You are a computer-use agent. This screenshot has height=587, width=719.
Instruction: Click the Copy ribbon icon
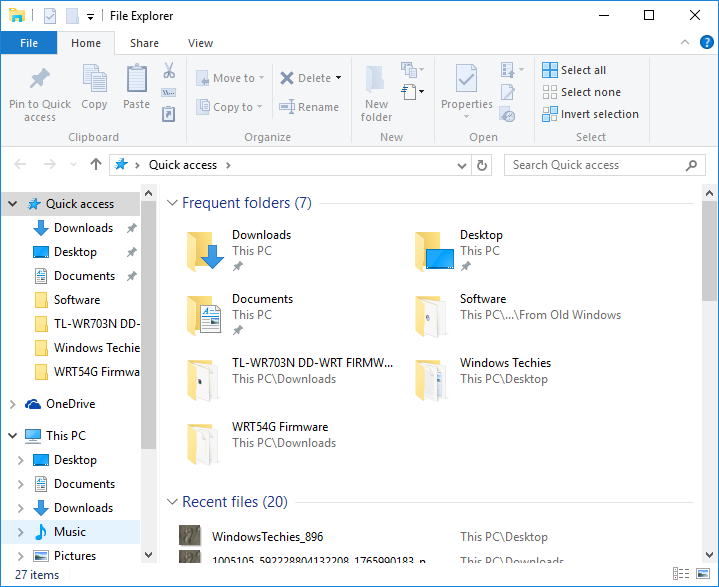point(94,78)
